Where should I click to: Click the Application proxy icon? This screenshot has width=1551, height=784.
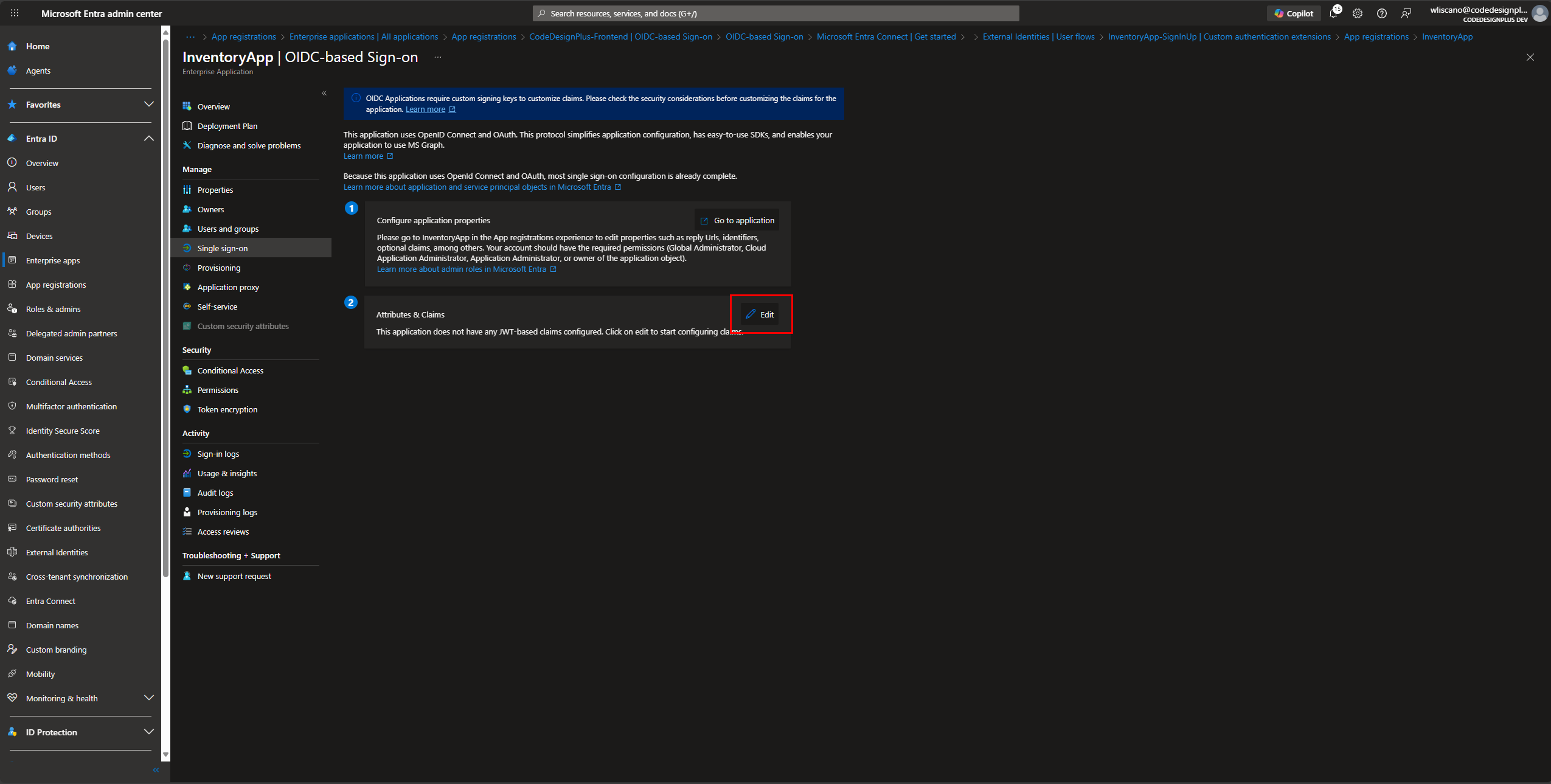[x=187, y=287]
